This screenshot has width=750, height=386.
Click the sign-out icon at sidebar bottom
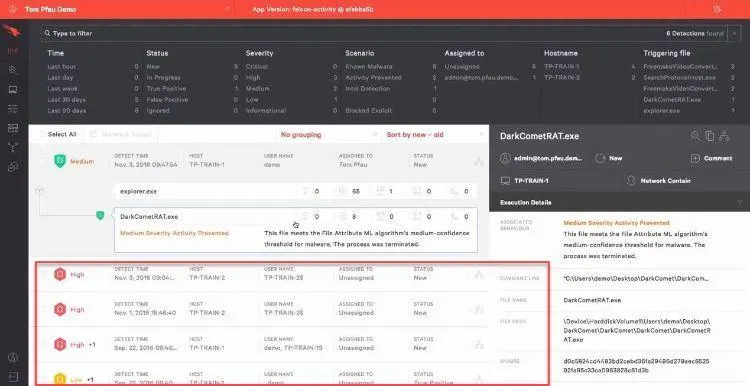[13, 377]
